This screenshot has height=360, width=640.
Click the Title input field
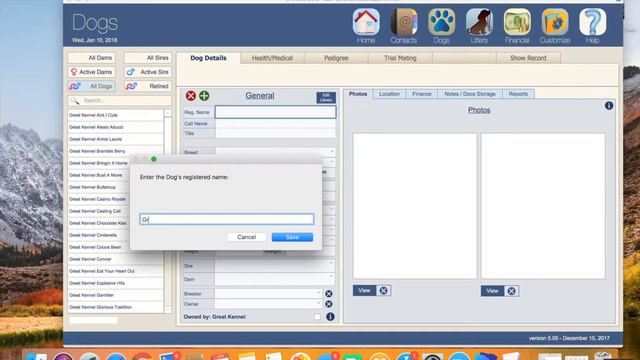pyautogui.click(x=276, y=133)
